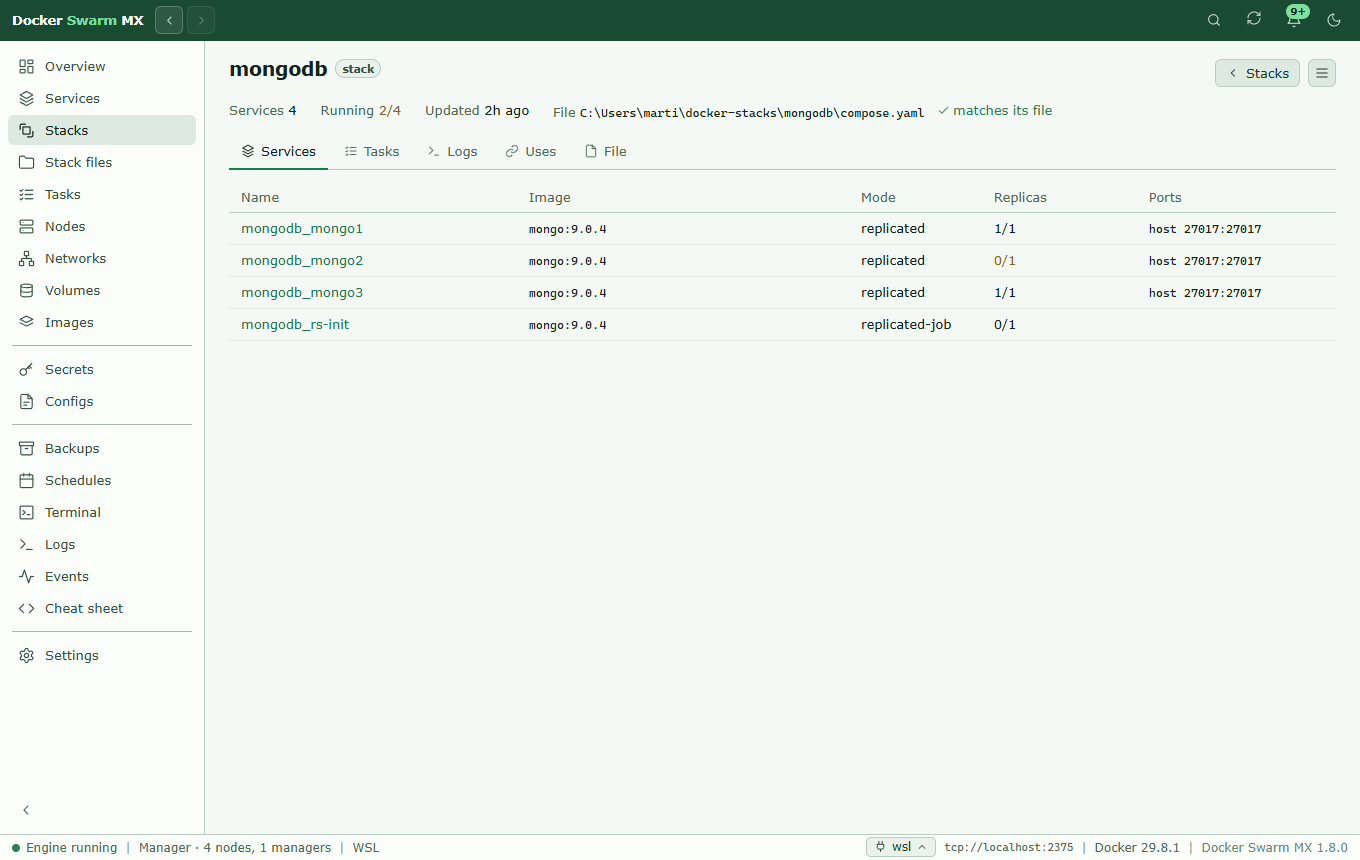Open Settings from the sidebar

(102, 655)
